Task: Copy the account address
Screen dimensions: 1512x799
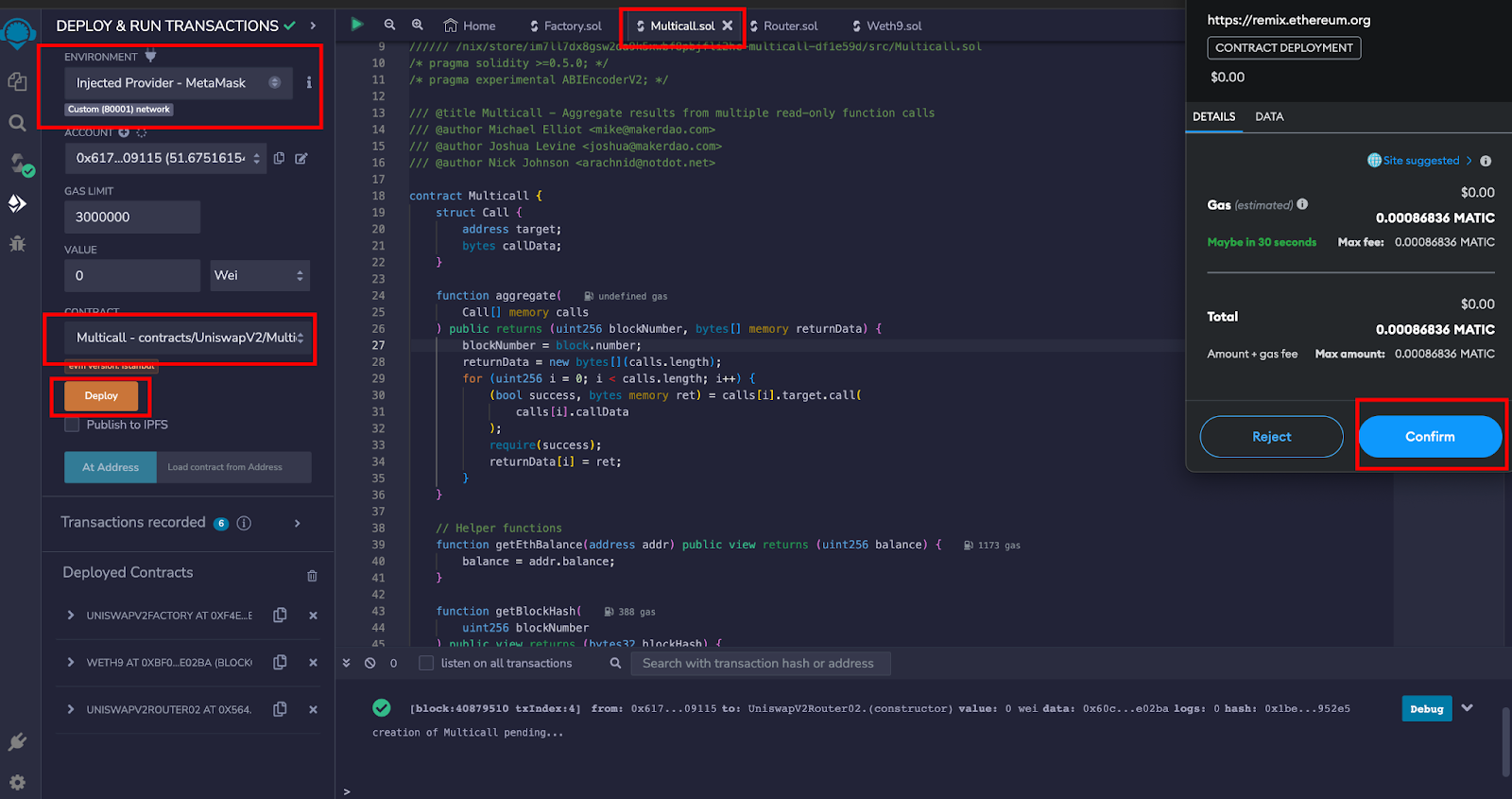Action: pyautogui.click(x=279, y=158)
